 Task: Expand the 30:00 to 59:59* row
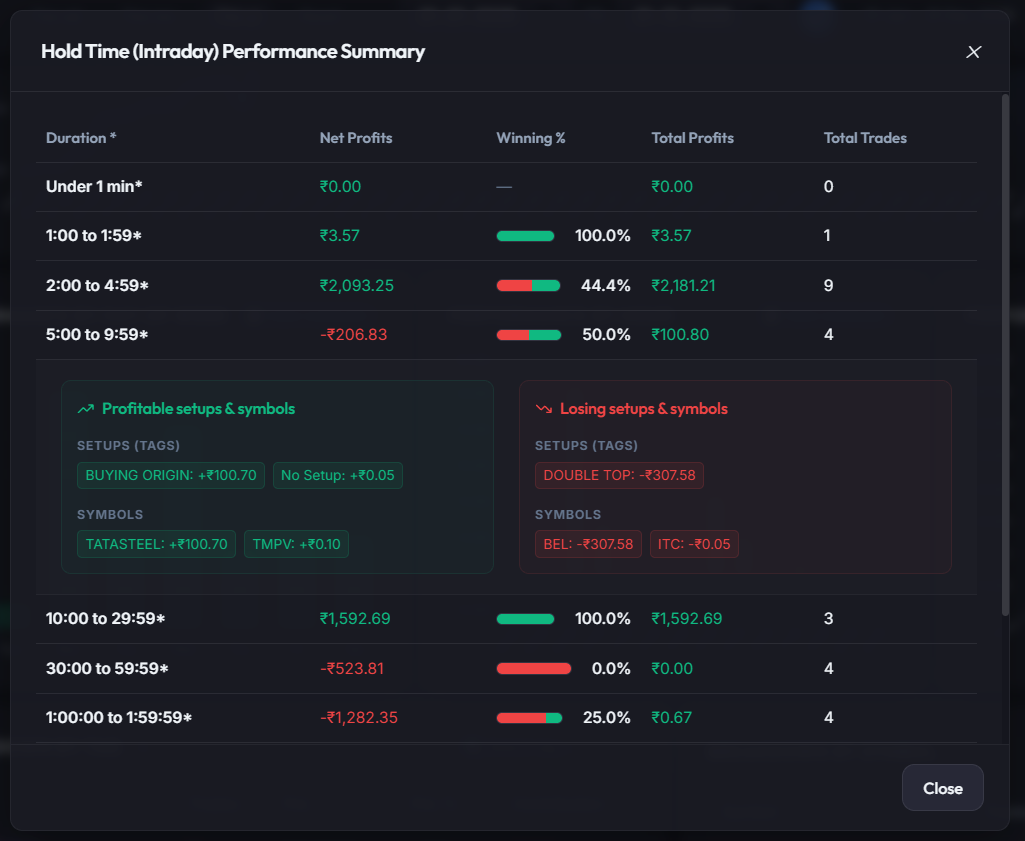coord(506,668)
